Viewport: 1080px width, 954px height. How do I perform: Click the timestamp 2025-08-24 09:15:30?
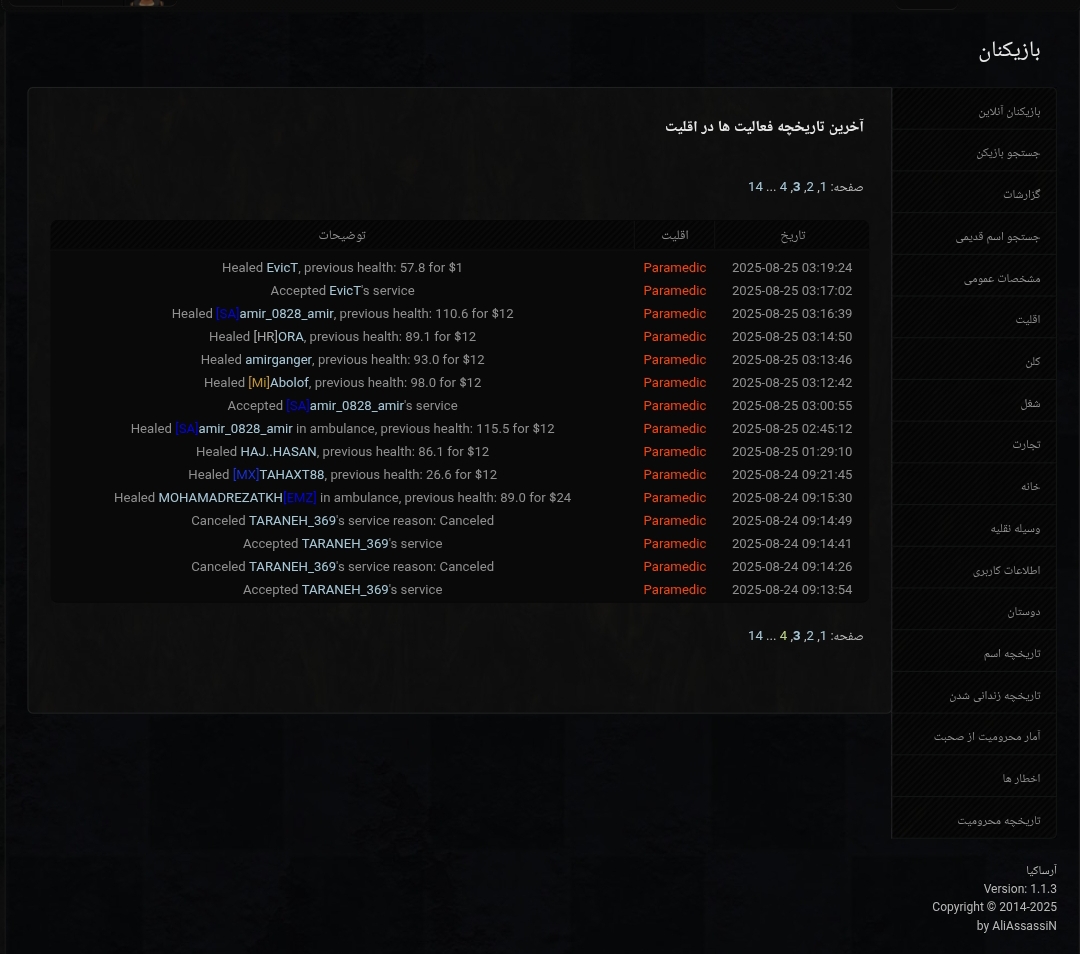tap(792, 497)
